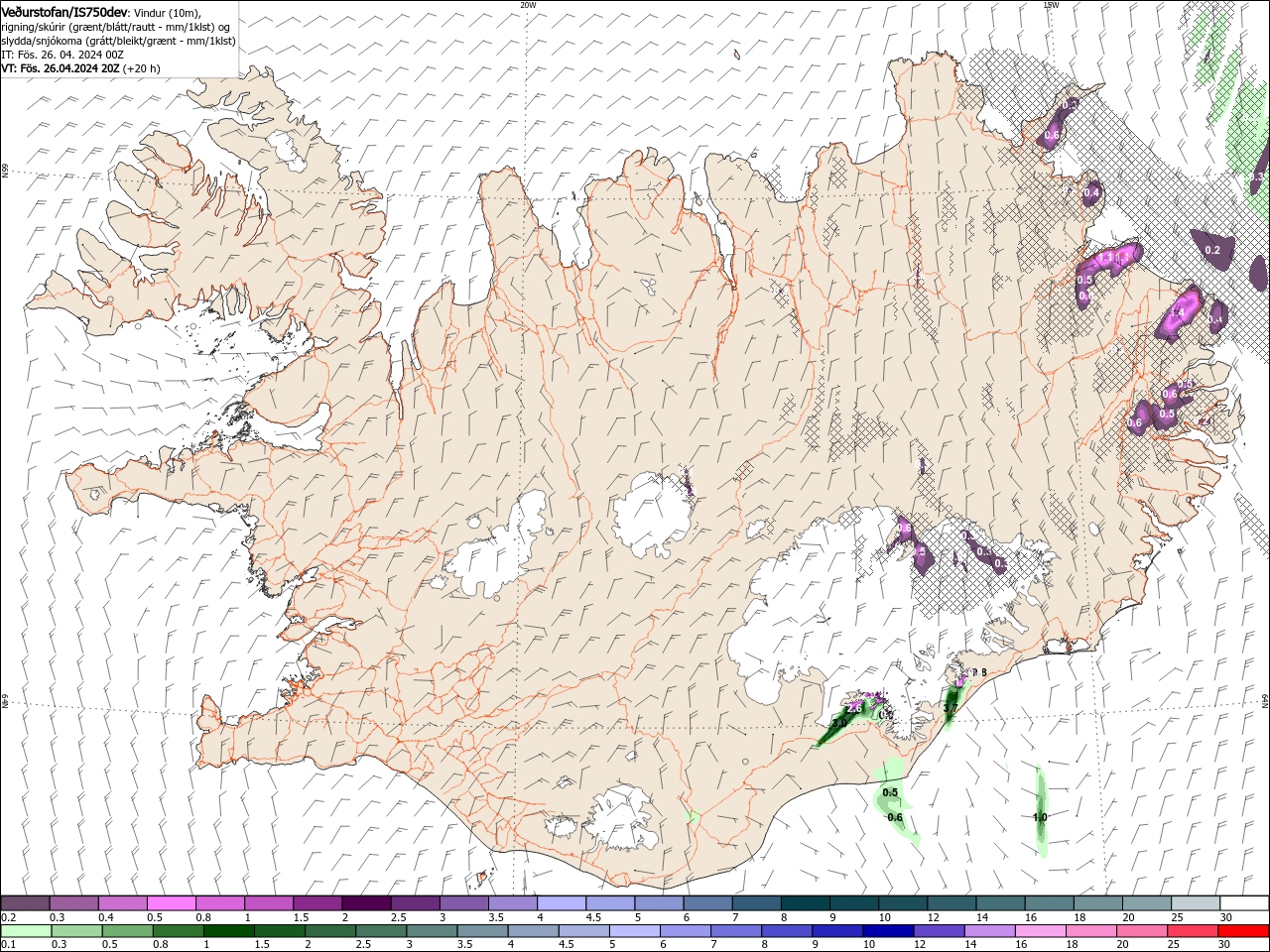Click the 'rigning/skúrir' description line
The width and height of the screenshot is (1270, 952).
coord(117,26)
